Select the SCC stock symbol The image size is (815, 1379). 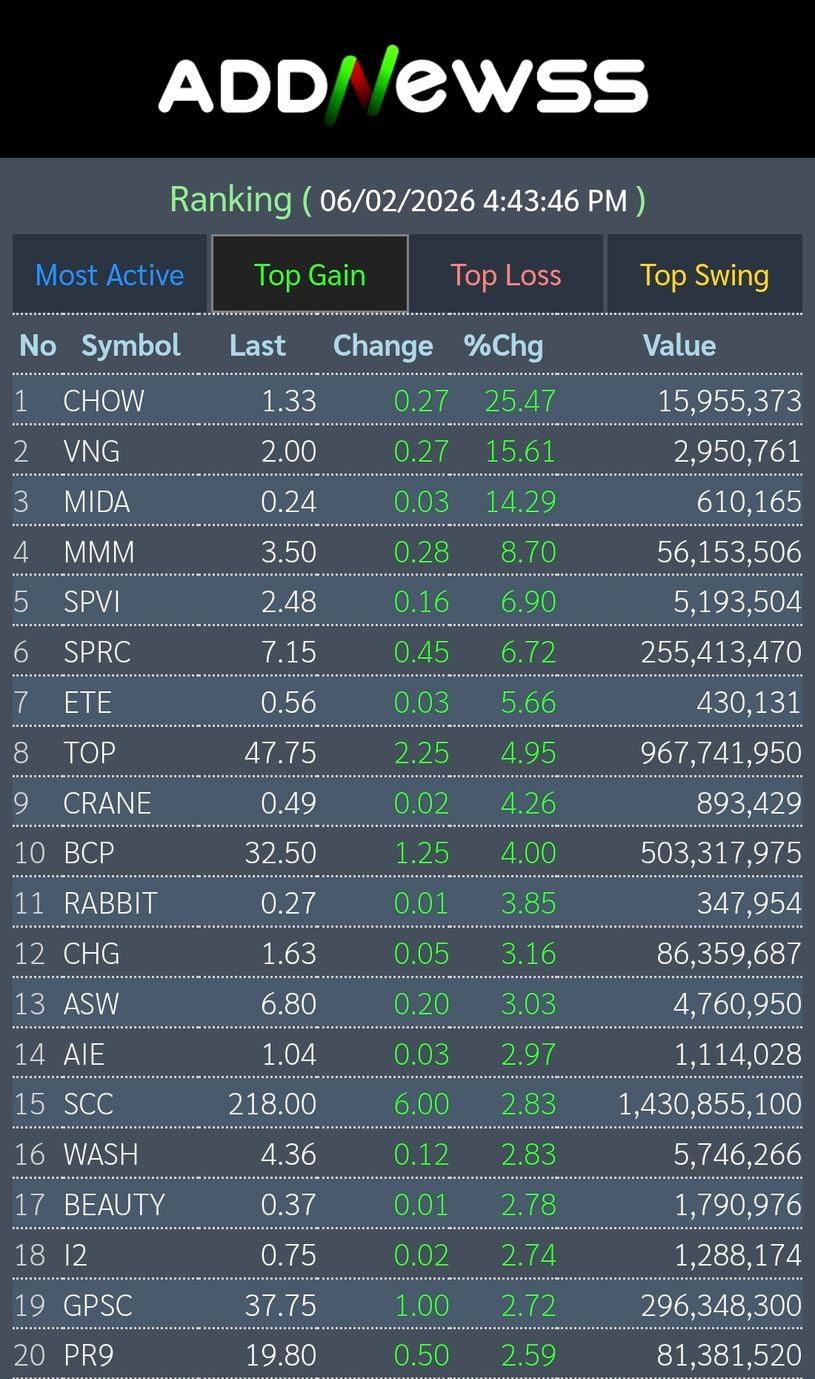click(88, 1105)
